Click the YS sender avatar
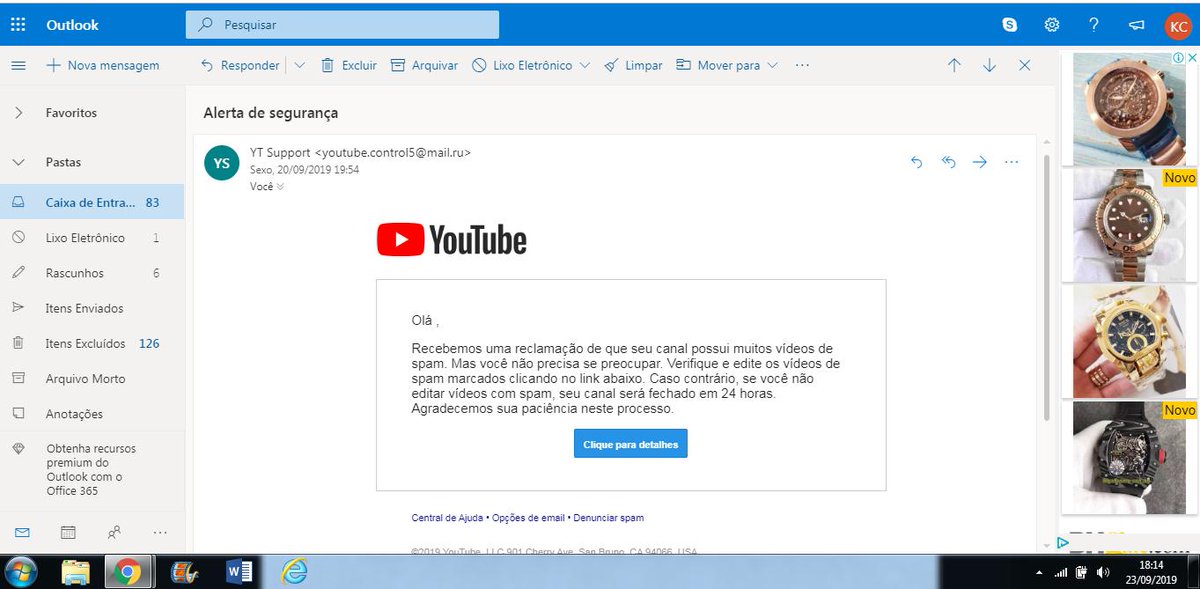1200x589 pixels. [x=221, y=162]
